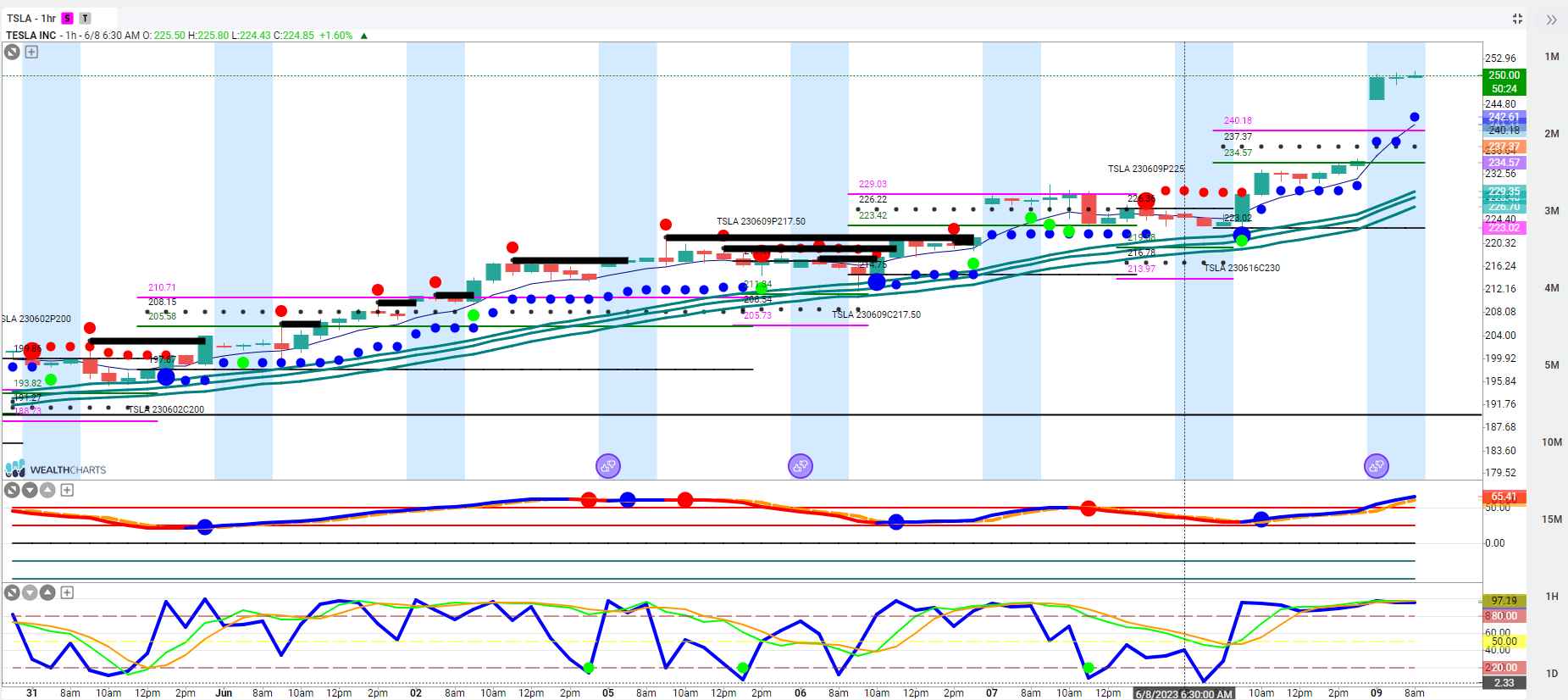Viewport: 1568px width, 700px height.
Task: Select the 2M timeframe
Action: (x=1551, y=134)
